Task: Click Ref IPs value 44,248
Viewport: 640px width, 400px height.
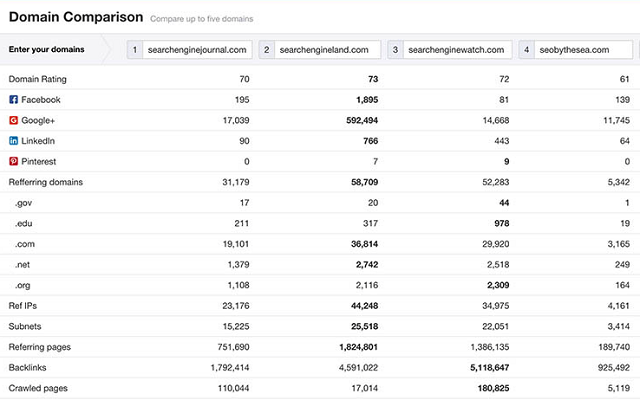Action: (x=364, y=306)
